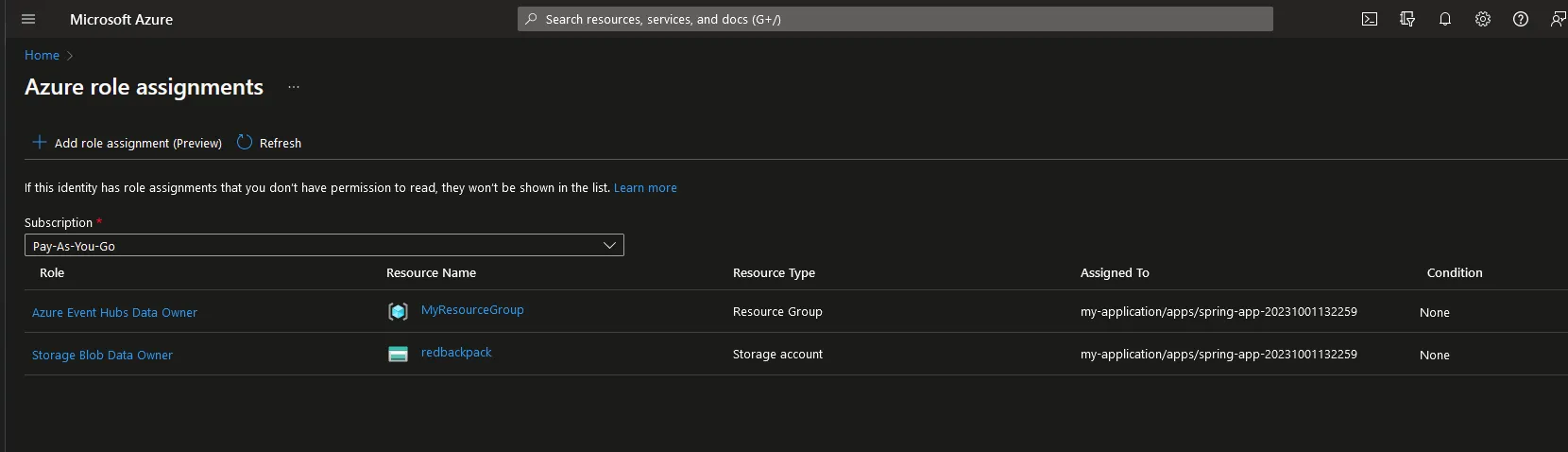
Task: Open Azure Event Hubs Data Owner role
Action: (x=114, y=312)
